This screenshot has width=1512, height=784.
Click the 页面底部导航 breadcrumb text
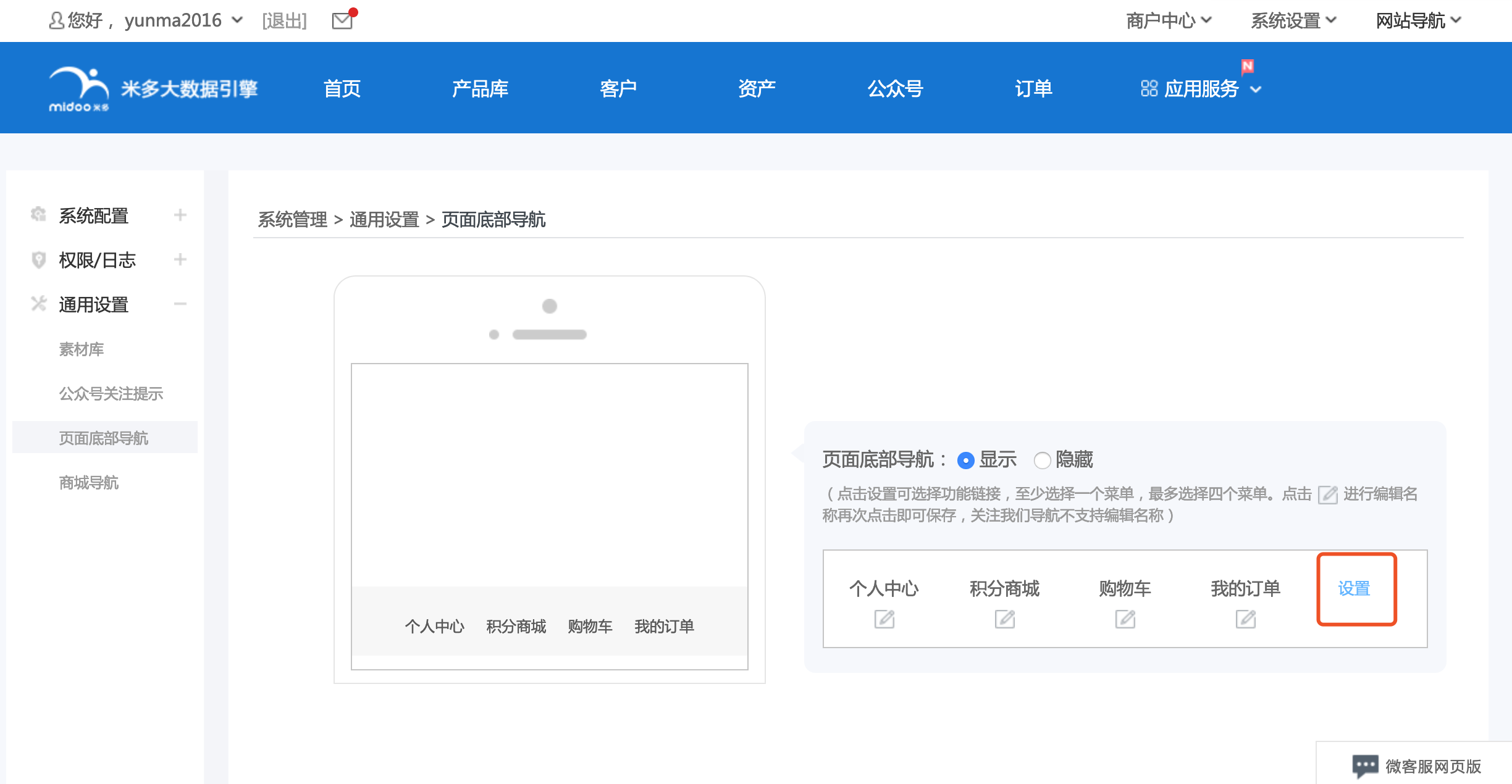point(493,219)
